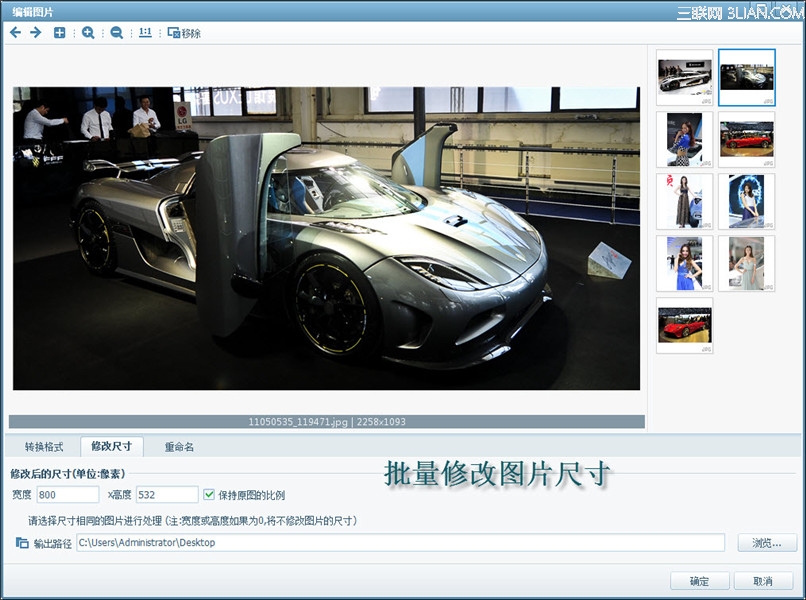
Task: Show image at 1:1 actual size
Action: coord(145,32)
